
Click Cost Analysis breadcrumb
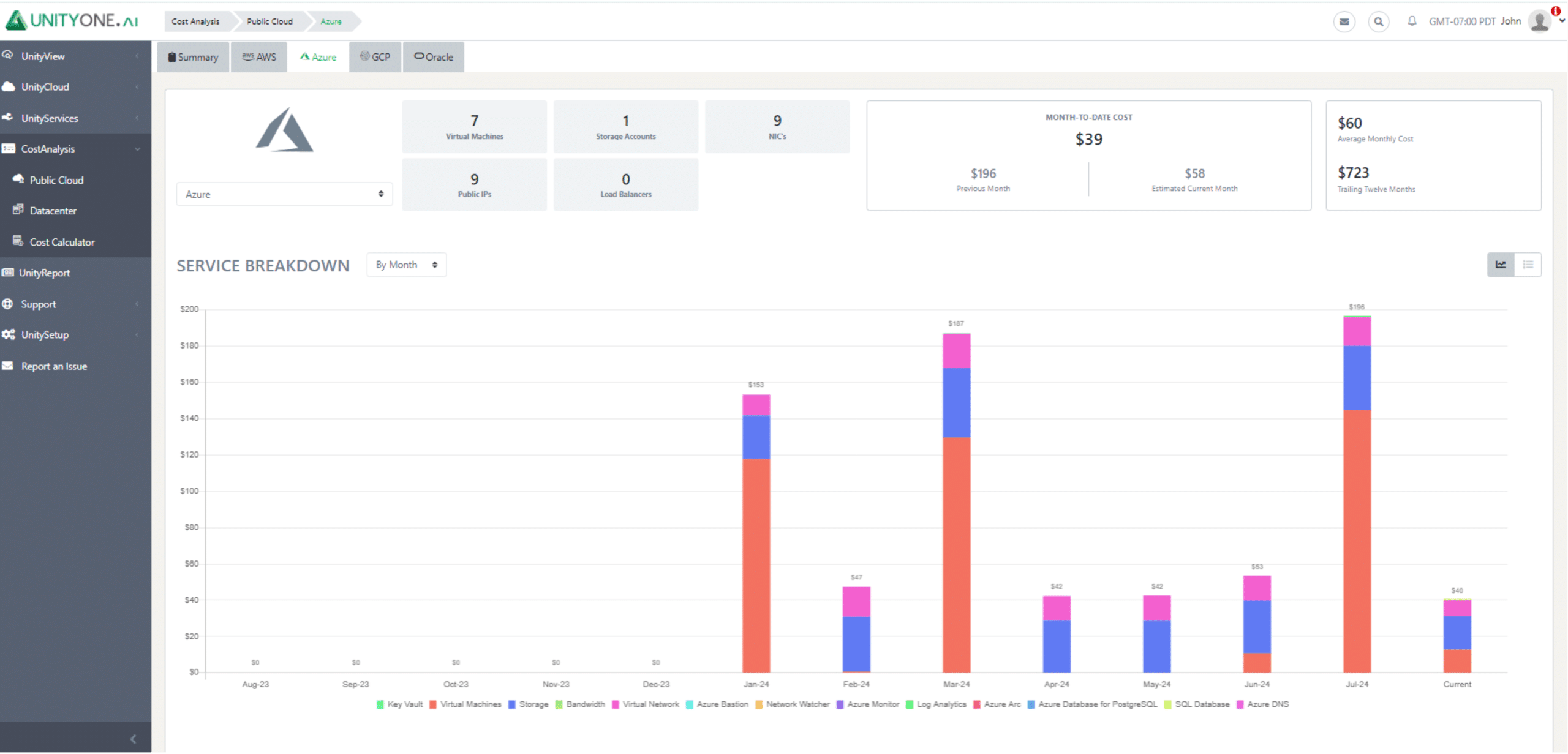(195, 21)
